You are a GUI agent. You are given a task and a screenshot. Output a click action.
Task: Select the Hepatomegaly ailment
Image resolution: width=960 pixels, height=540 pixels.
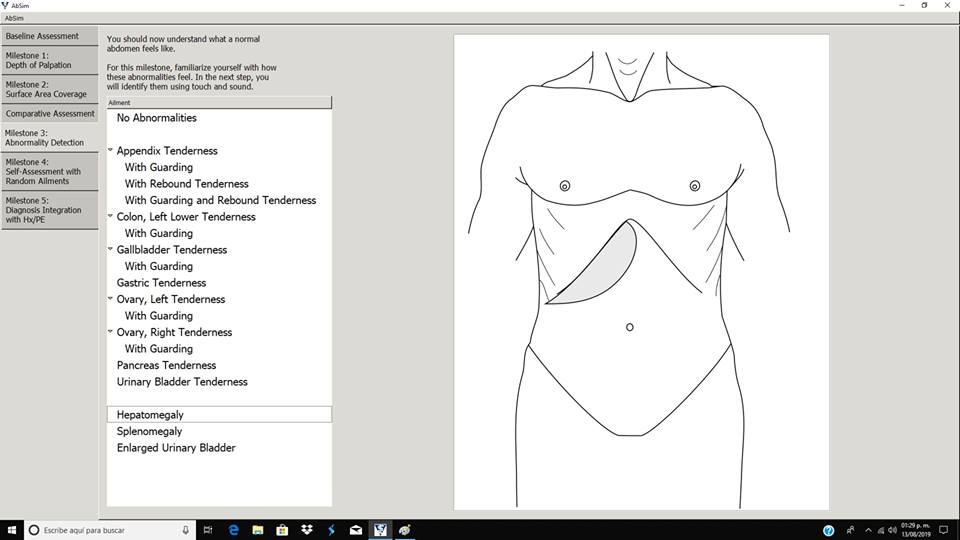point(219,414)
